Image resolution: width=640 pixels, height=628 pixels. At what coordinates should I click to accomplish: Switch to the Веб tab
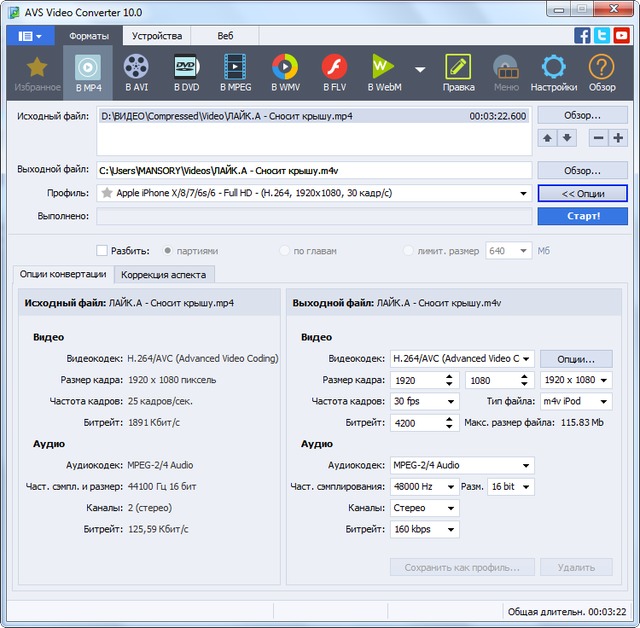point(225,36)
